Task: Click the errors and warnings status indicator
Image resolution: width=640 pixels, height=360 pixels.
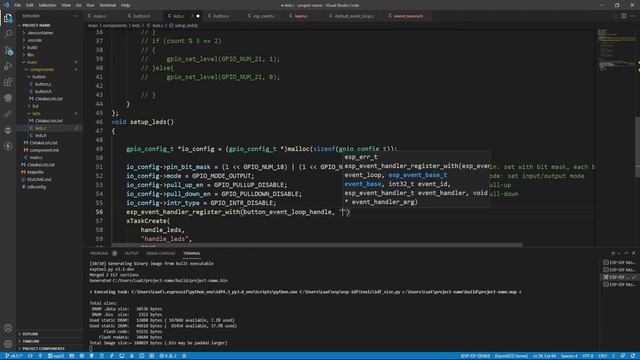Action: point(168,356)
